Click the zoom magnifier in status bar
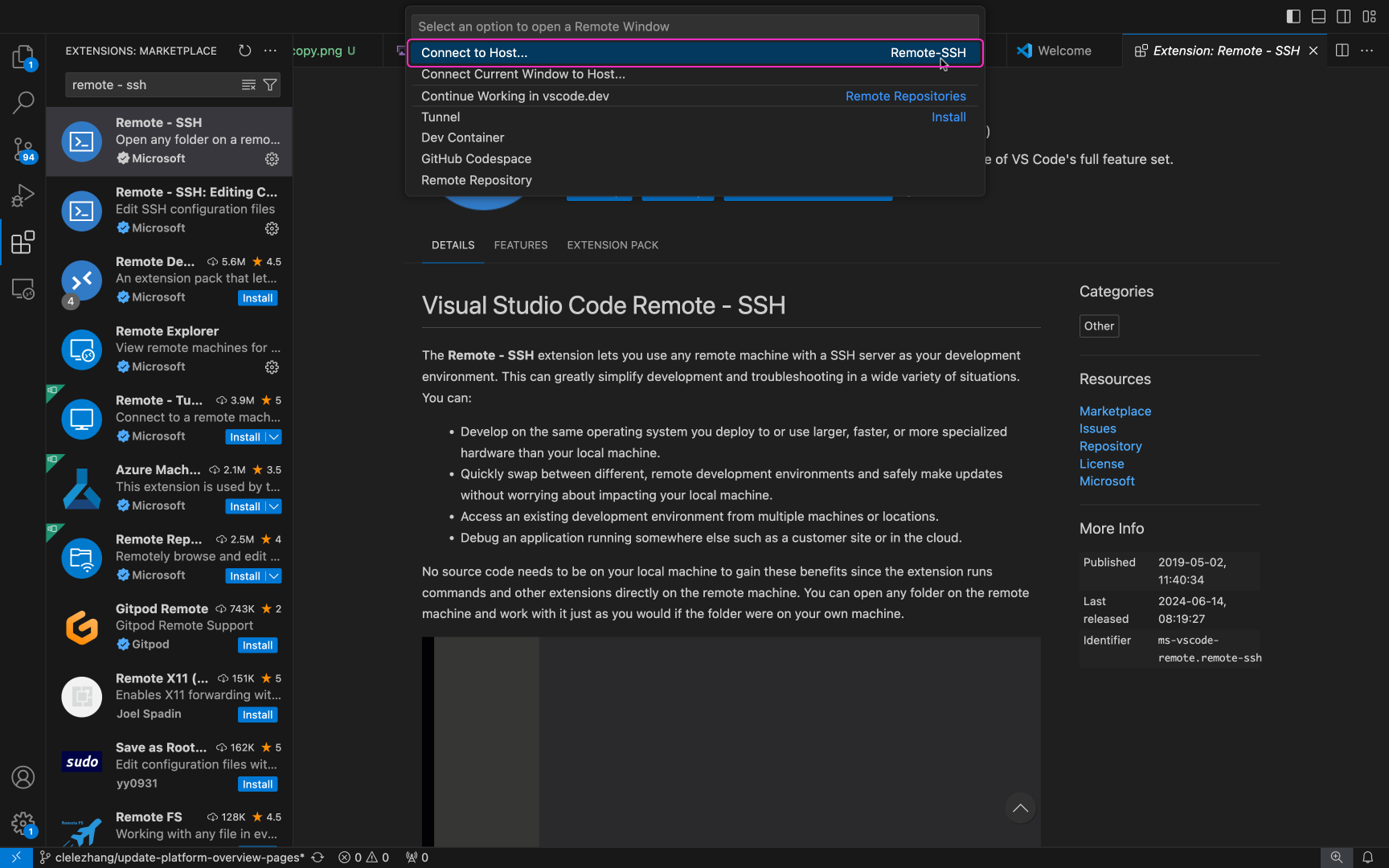The height and width of the screenshot is (868, 1389). tap(1337, 858)
